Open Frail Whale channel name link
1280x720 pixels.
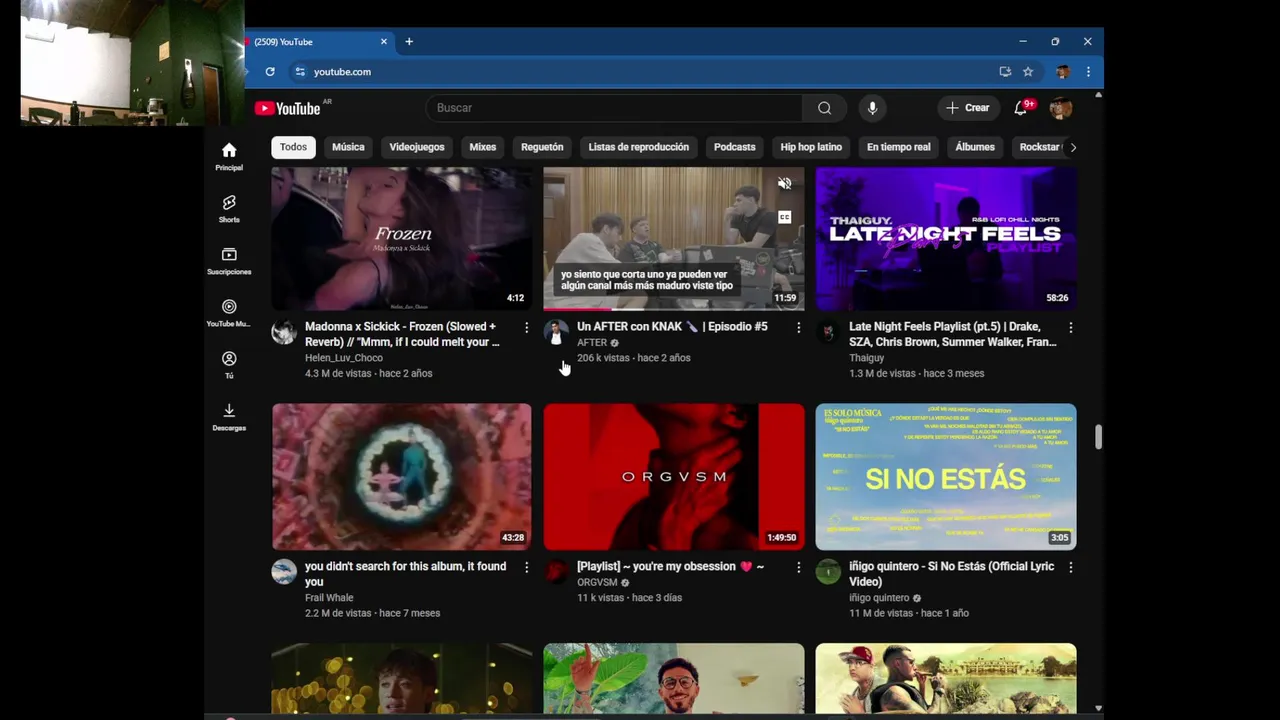click(329, 598)
